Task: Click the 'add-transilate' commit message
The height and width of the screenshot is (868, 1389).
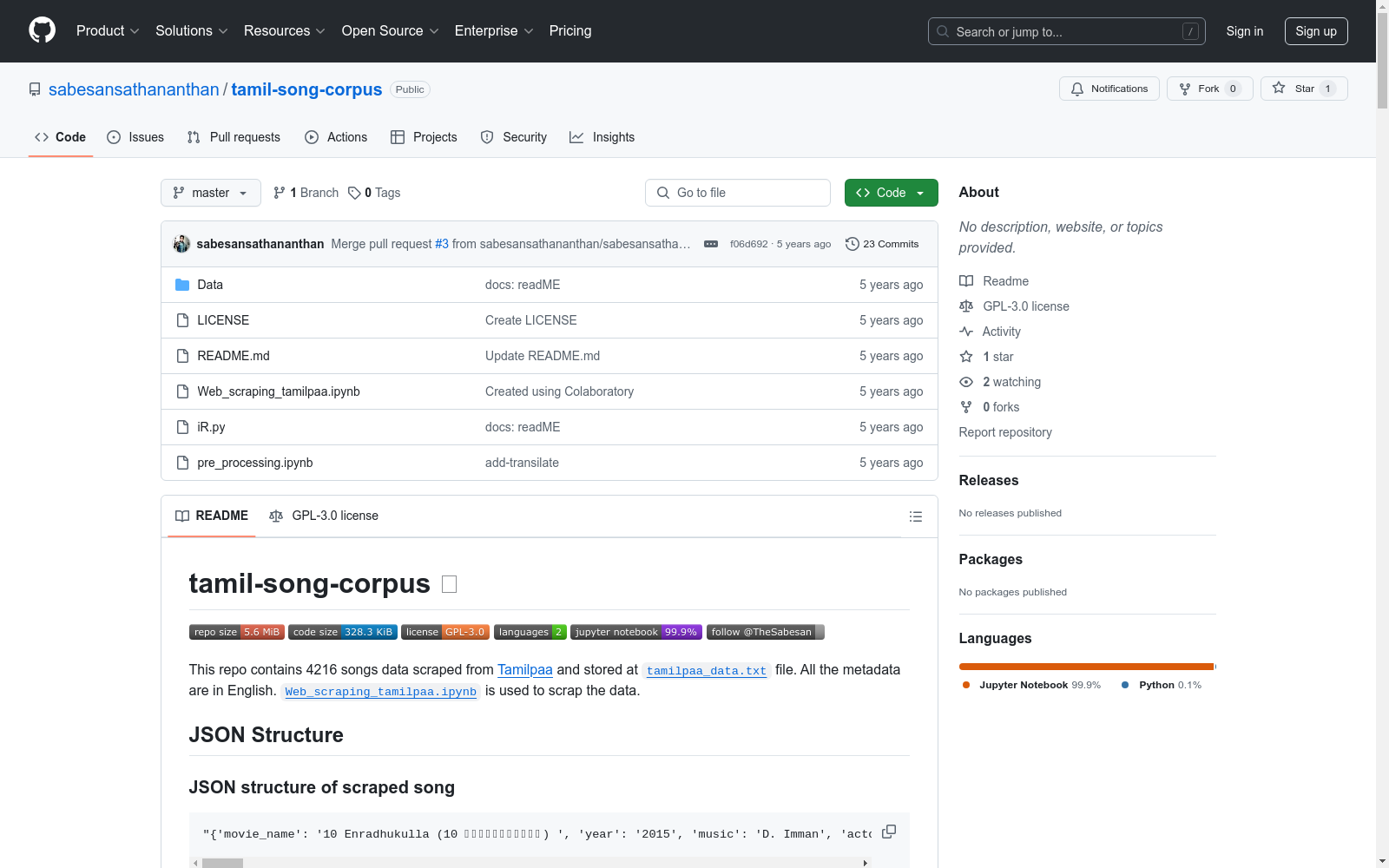Action: click(522, 463)
